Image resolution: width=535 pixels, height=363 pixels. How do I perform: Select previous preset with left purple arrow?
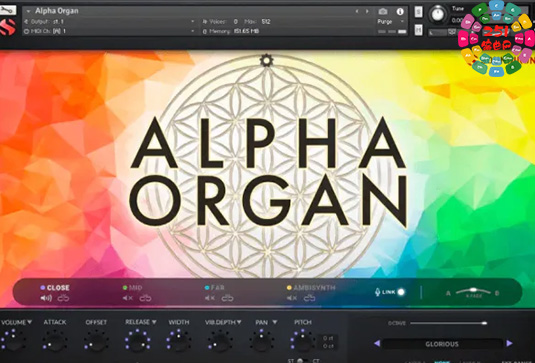click(377, 343)
